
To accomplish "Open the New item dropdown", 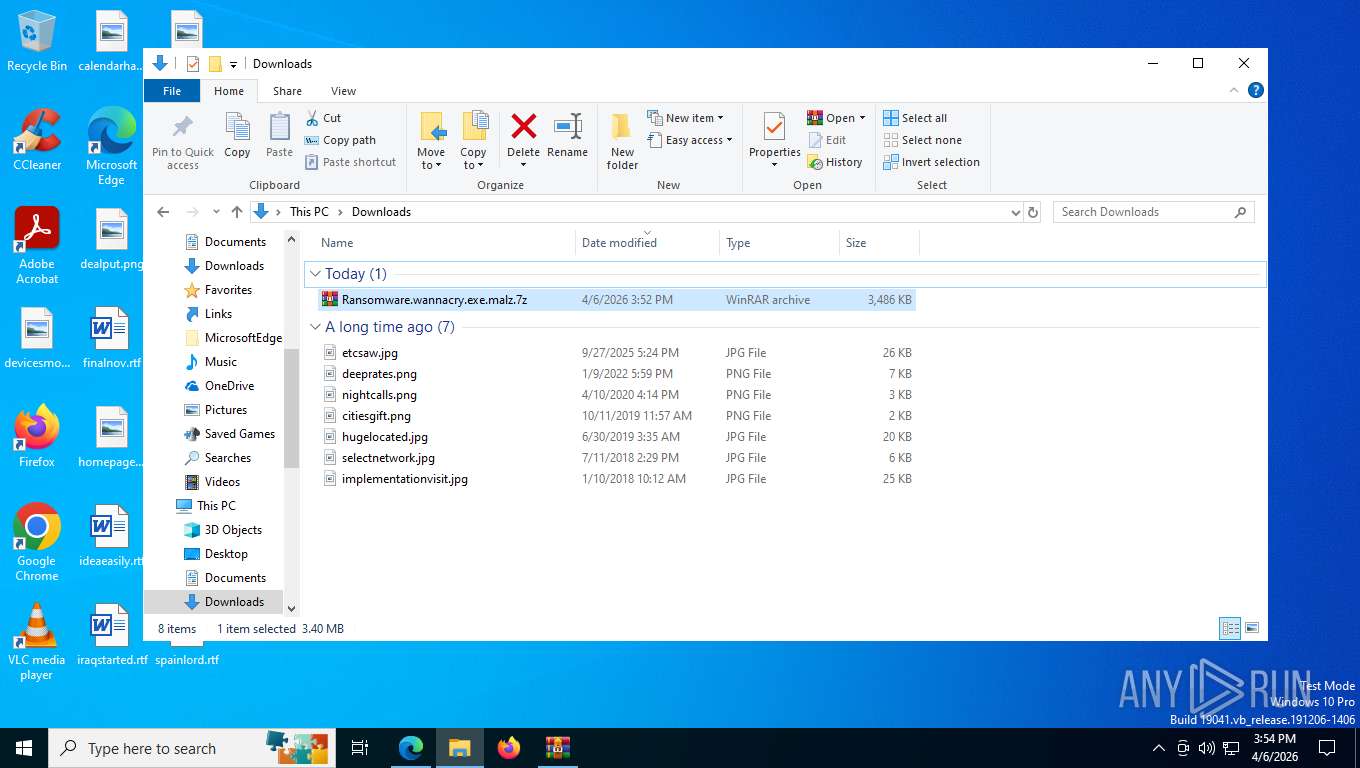I will (685, 118).
